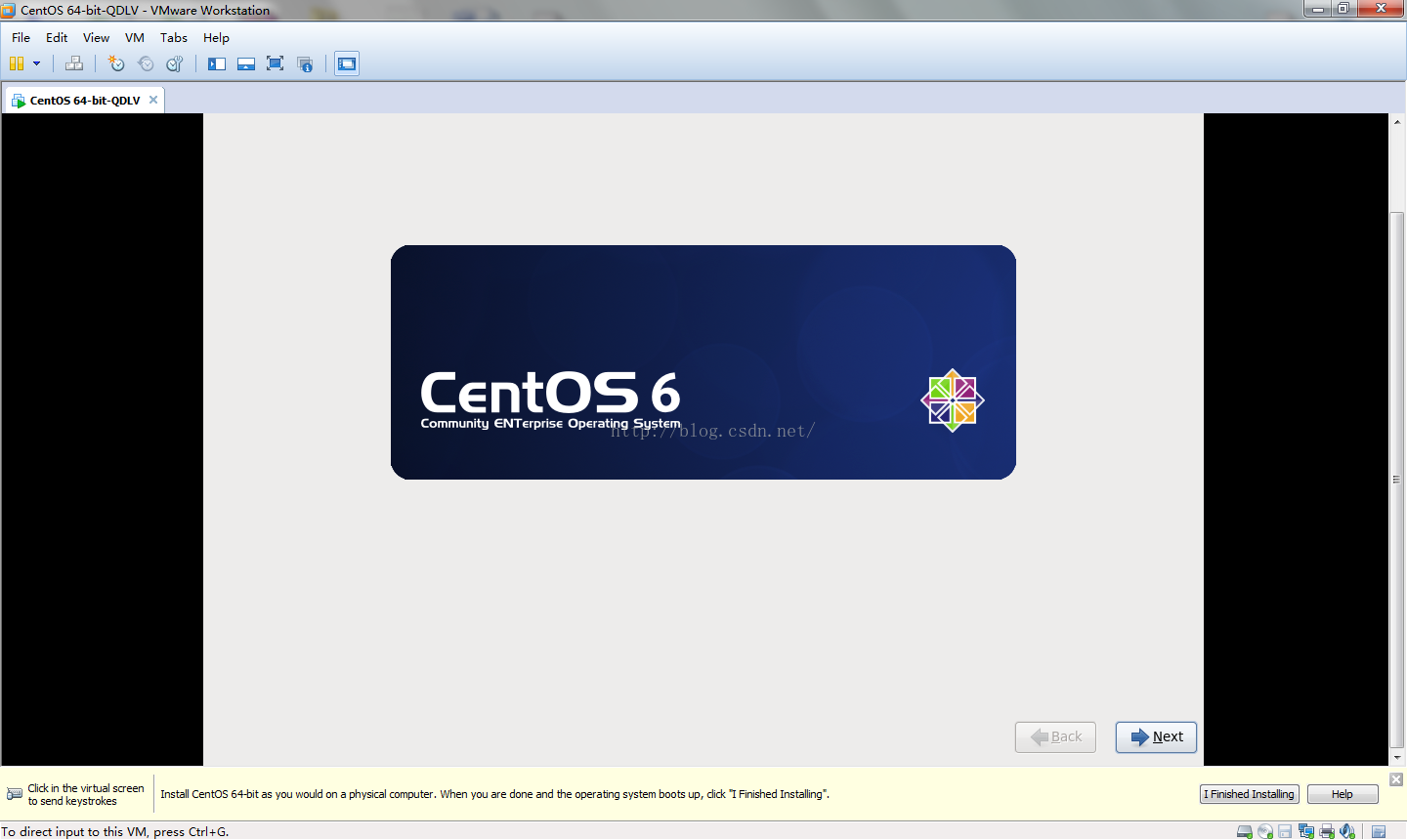Click the scrollbar down arrow

1397,758
